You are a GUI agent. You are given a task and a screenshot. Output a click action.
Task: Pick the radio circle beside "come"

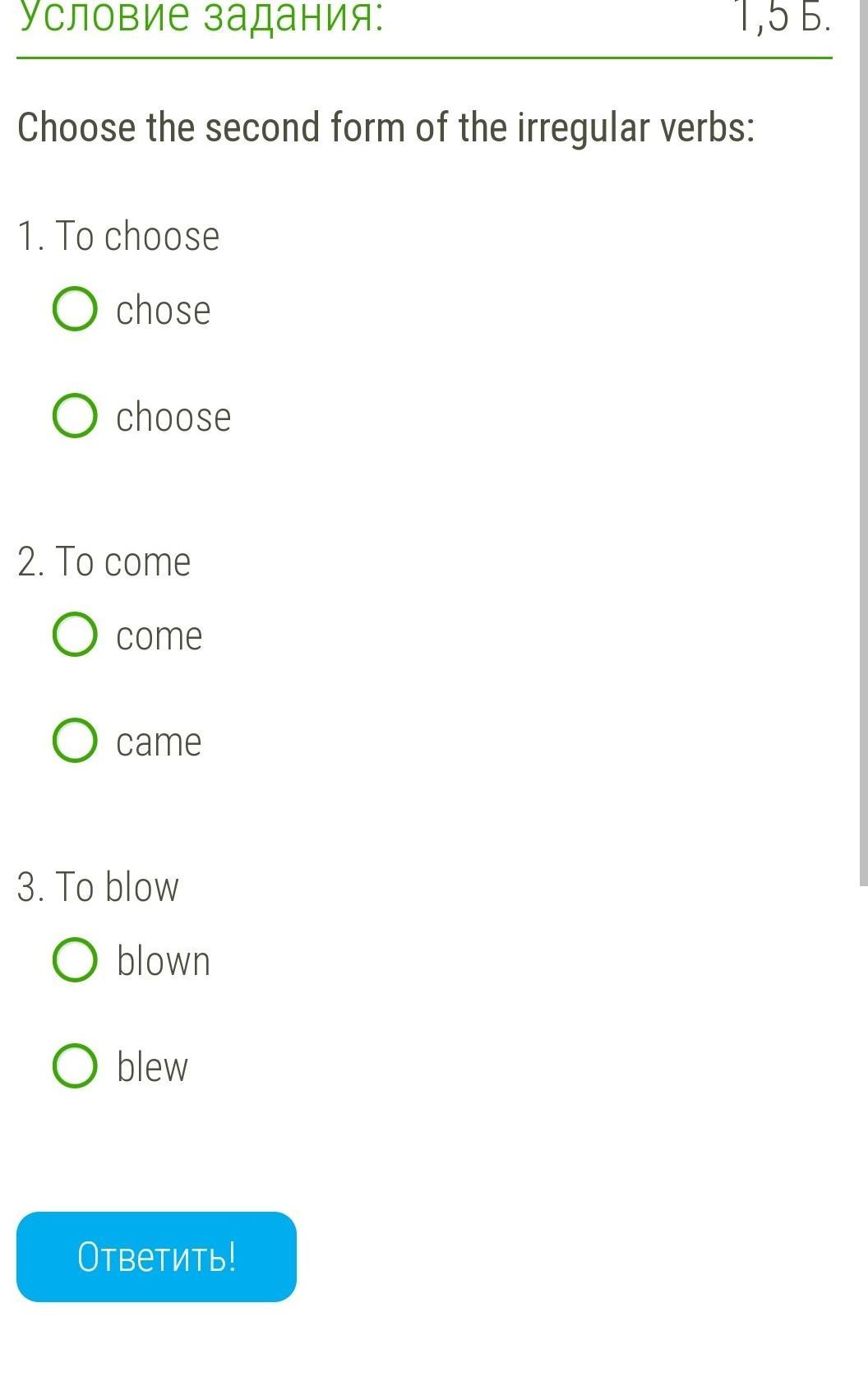pos(75,635)
